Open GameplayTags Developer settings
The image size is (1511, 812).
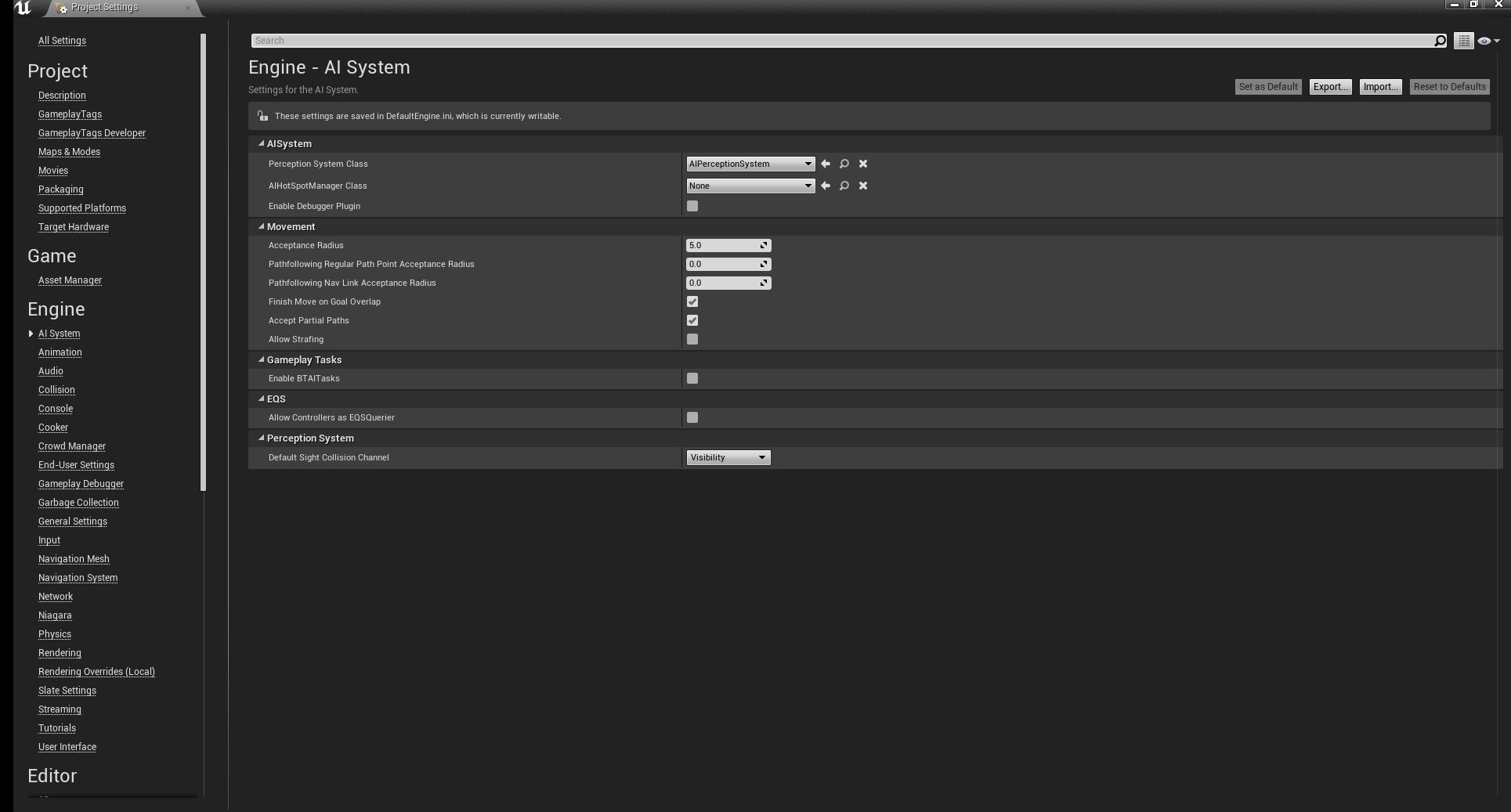coord(92,133)
